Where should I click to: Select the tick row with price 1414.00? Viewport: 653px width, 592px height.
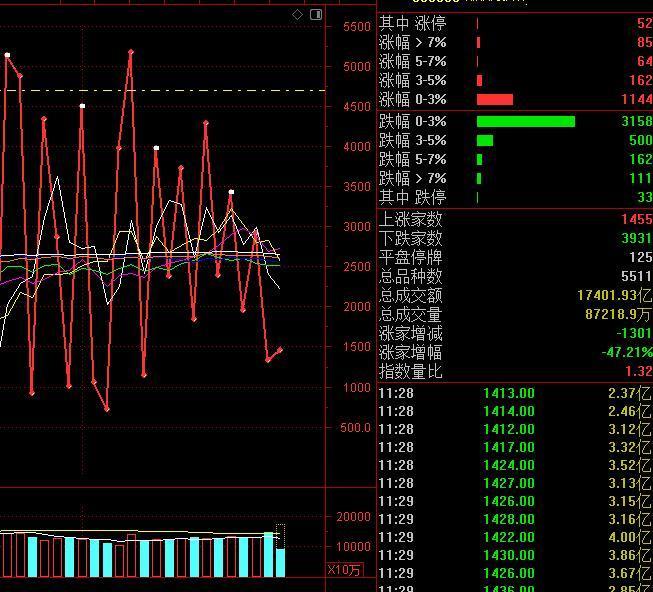[x=516, y=411]
